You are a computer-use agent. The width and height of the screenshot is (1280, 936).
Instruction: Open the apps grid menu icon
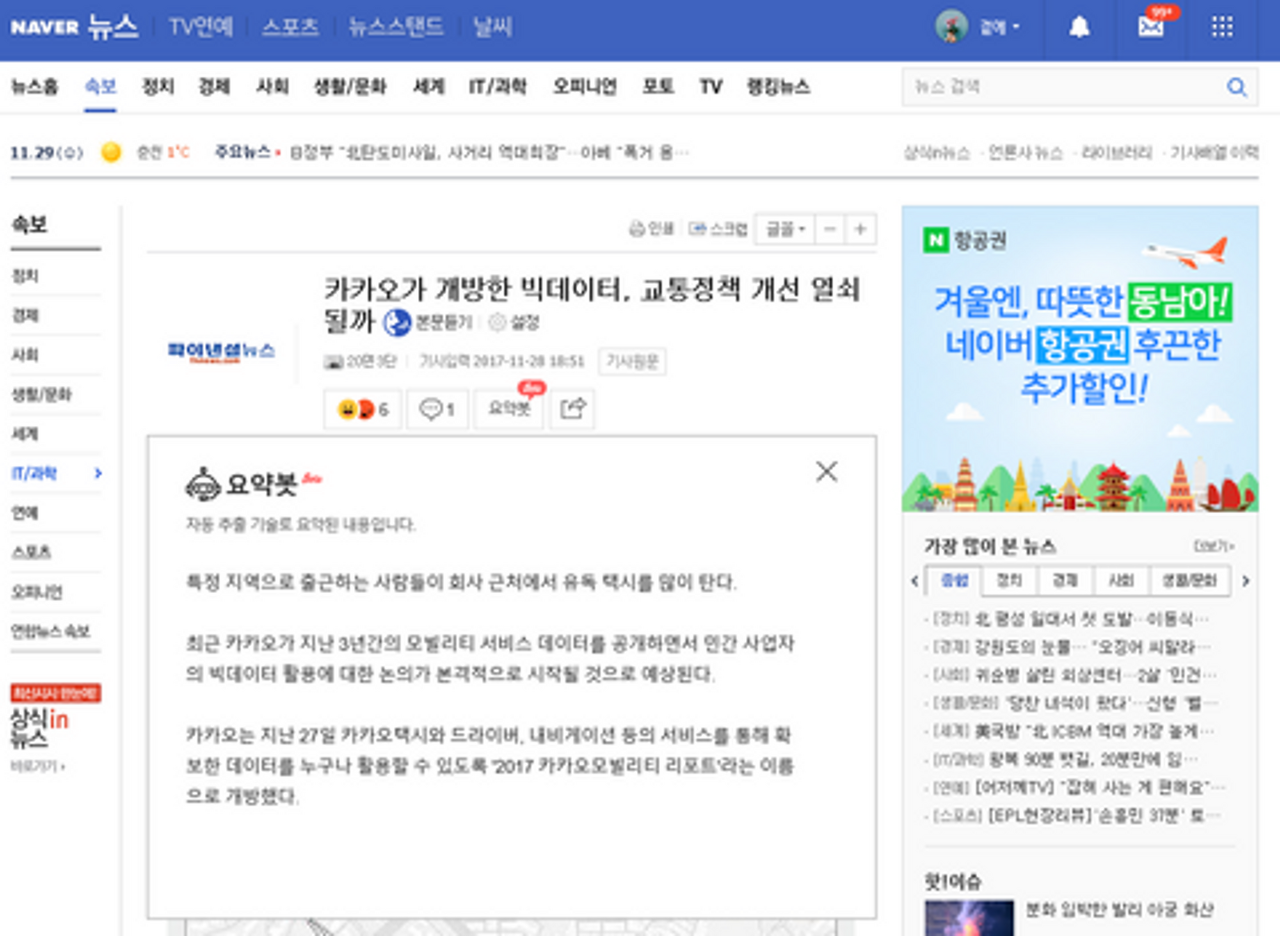point(1222,27)
